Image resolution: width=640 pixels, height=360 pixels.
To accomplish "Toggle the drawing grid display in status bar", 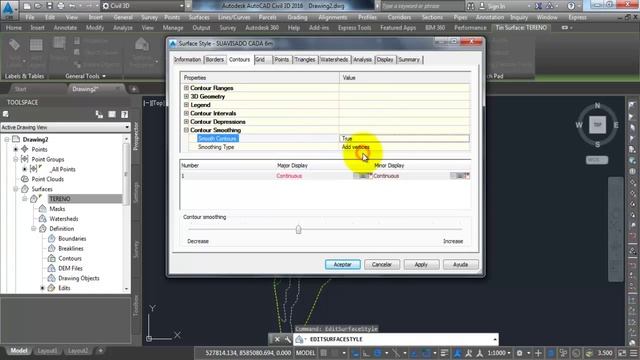I will [x=324, y=353].
